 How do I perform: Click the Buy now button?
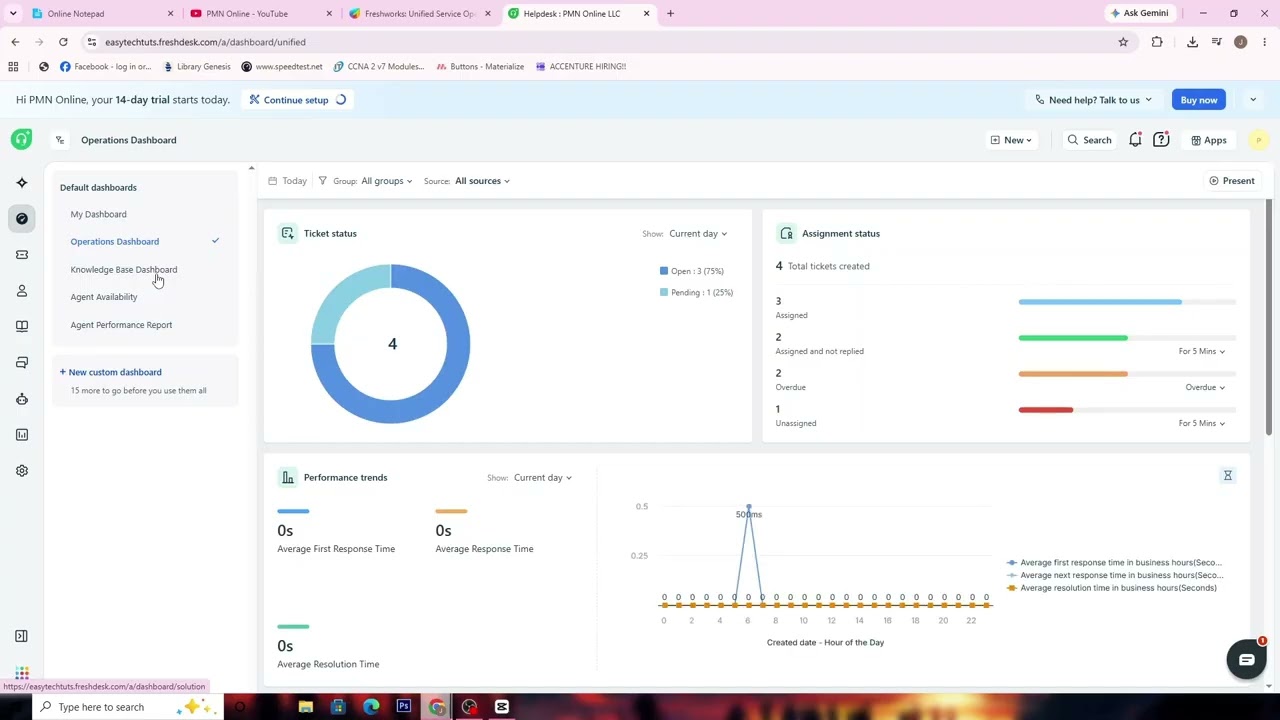click(x=1198, y=100)
